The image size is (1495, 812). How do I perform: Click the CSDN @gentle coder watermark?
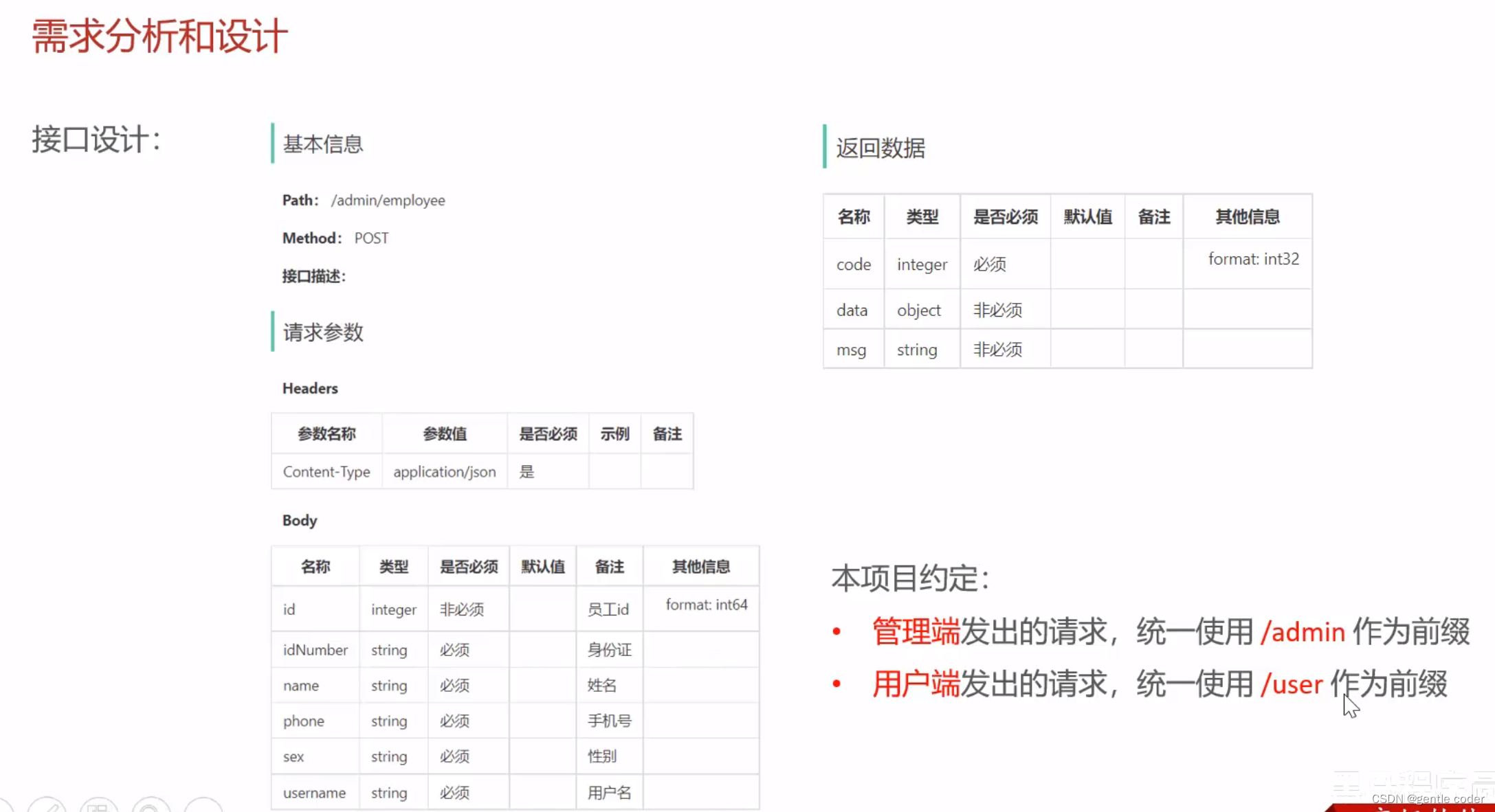tap(1428, 799)
